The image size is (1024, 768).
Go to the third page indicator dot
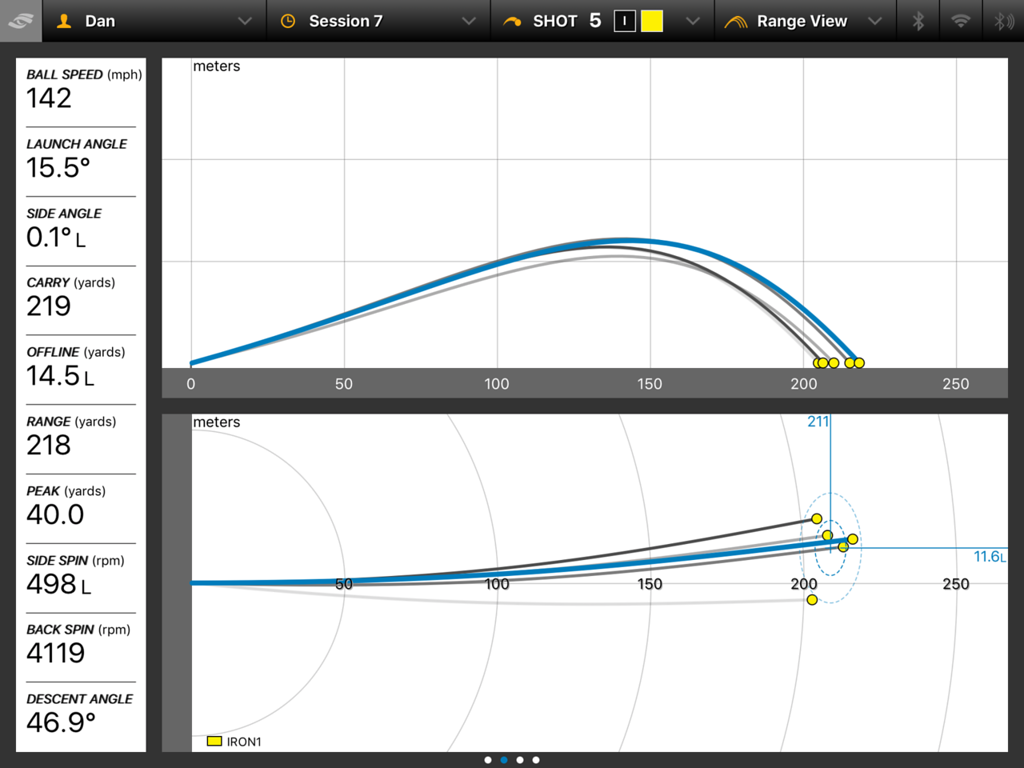pos(520,760)
